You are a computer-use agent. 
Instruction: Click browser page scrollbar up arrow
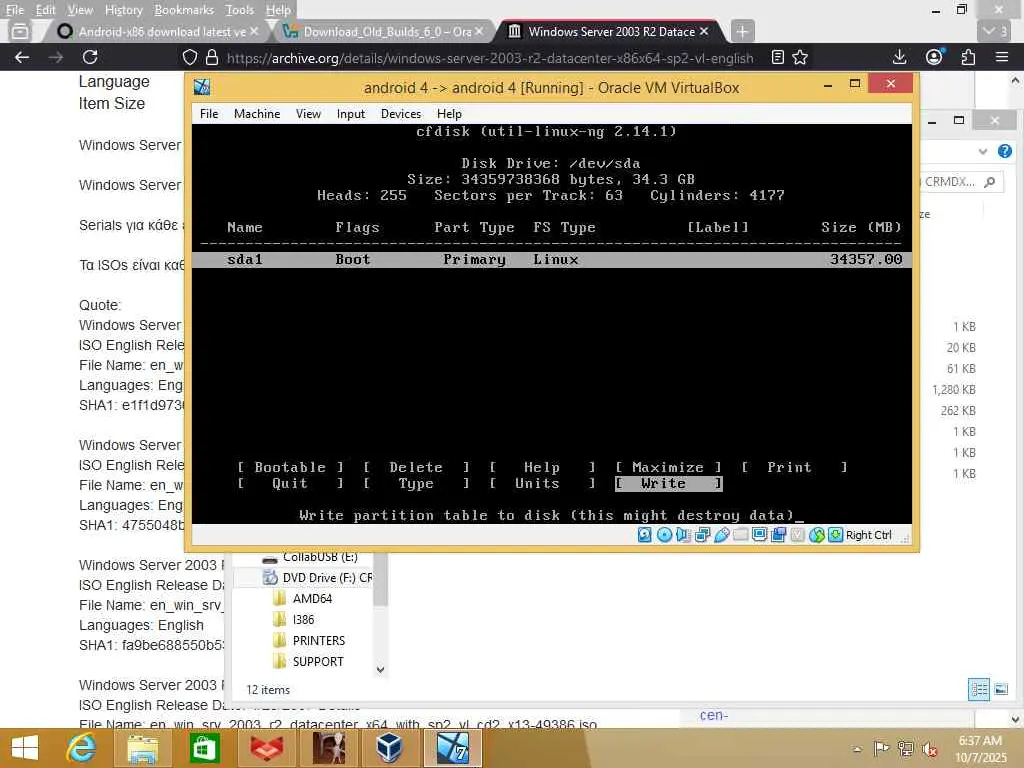[1015, 81]
